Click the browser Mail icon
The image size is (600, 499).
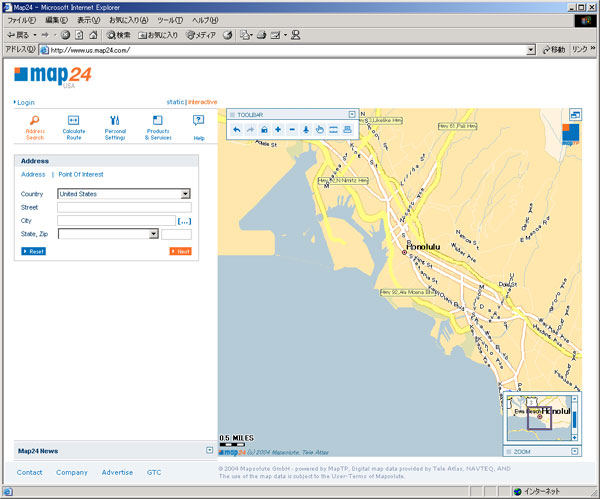pos(246,35)
